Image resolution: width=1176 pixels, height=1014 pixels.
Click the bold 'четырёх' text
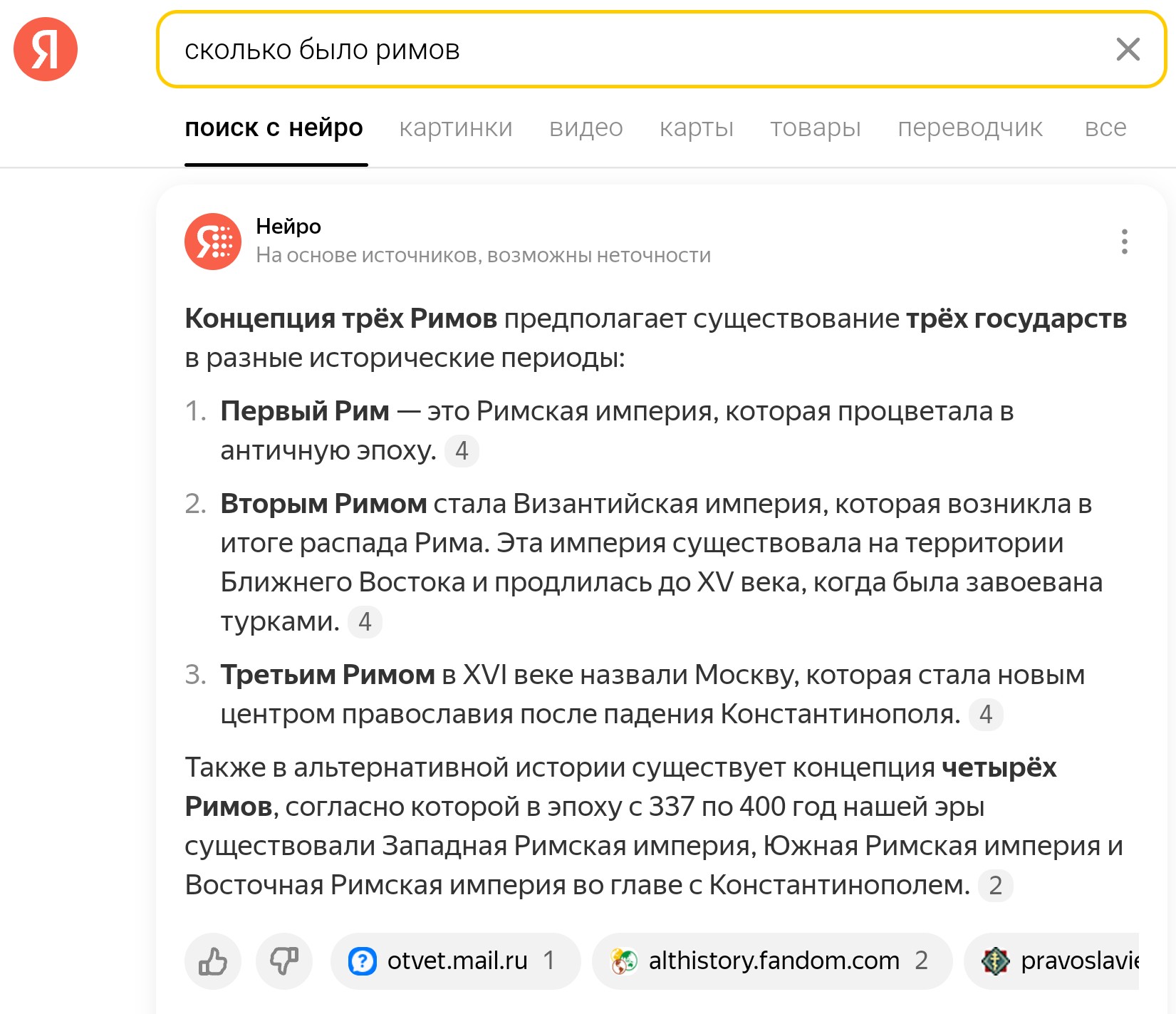(999, 767)
